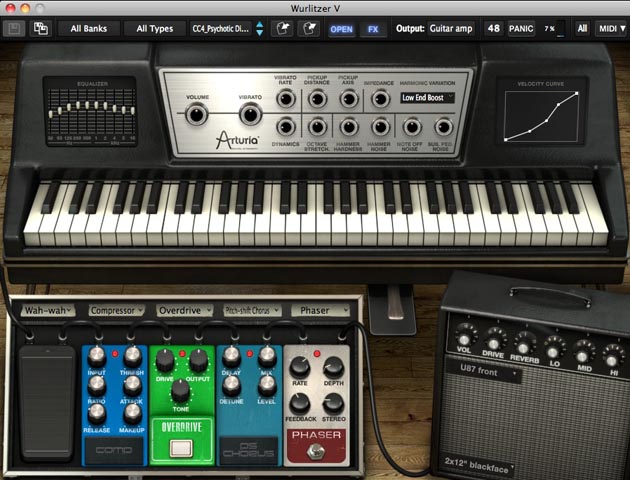Click the equalizer's leftmost band slider
Viewport: 630px width, 480px height.
[x=51, y=114]
